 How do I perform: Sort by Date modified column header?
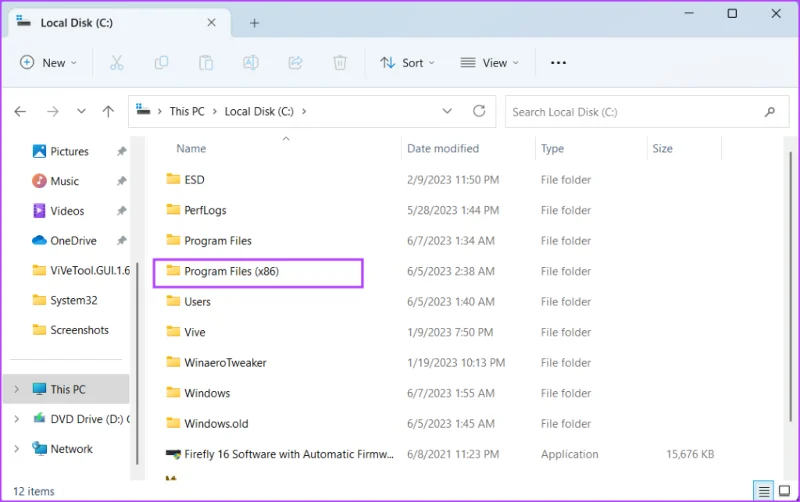click(443, 148)
